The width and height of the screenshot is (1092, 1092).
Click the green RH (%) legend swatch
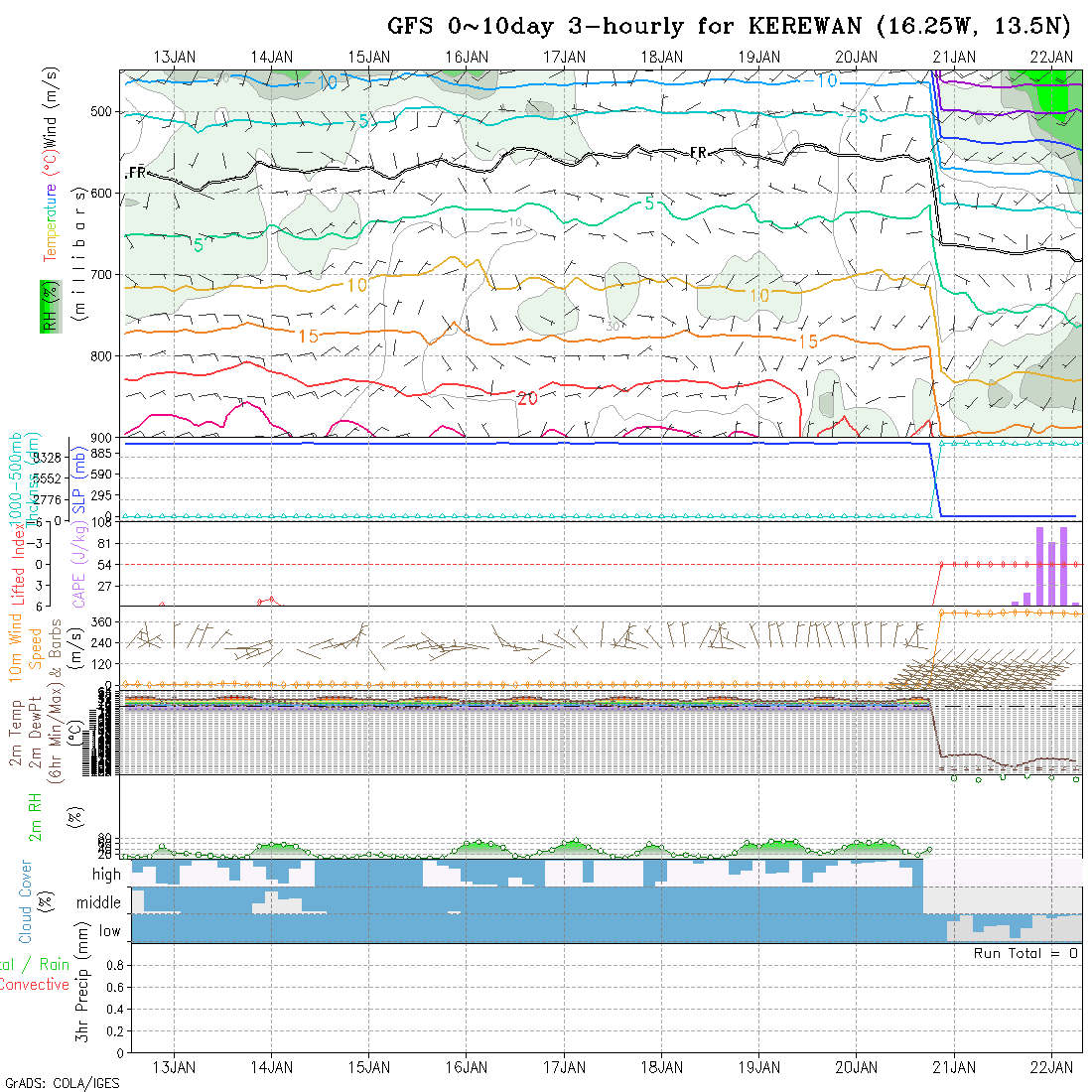[x=47, y=306]
